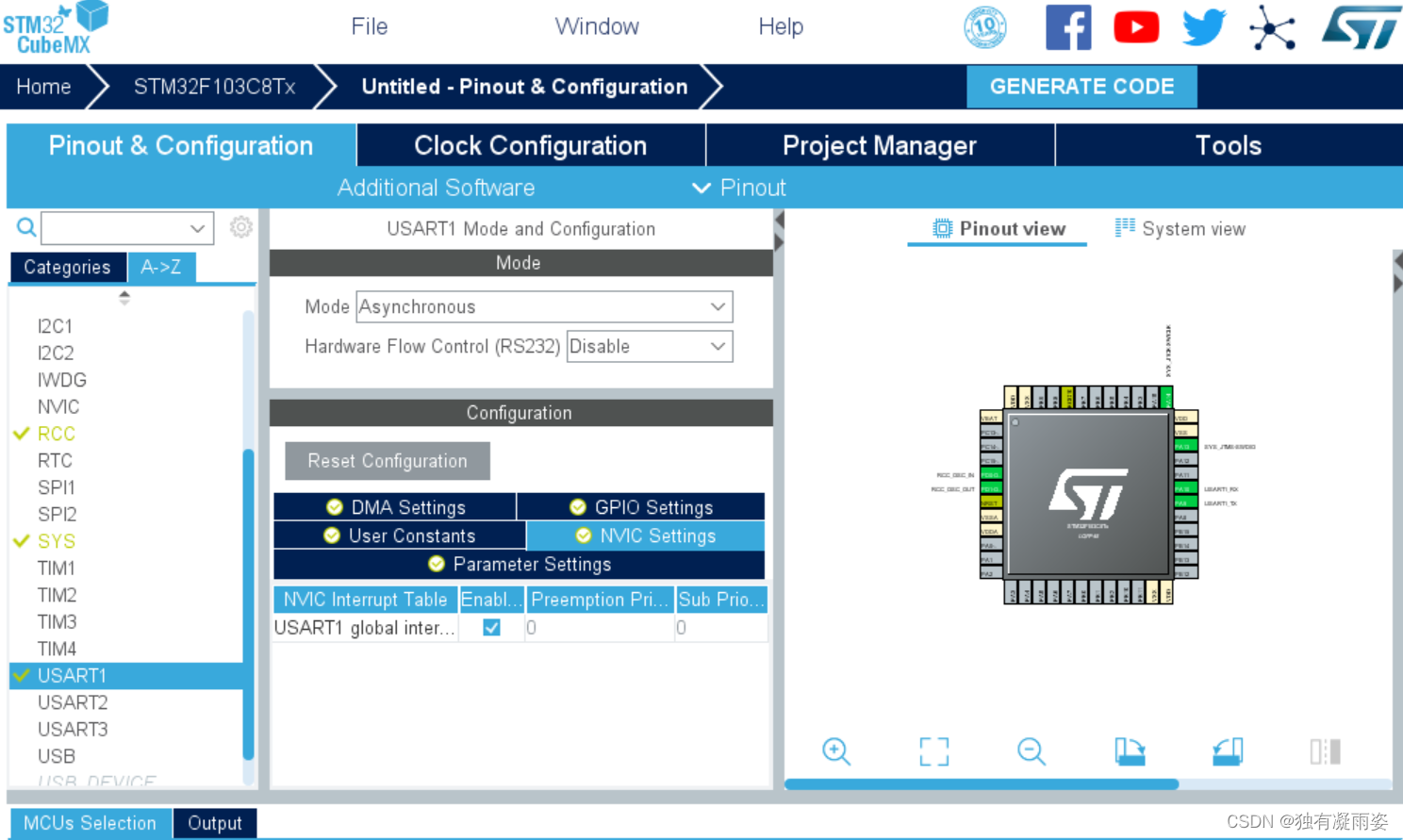Select the Pinout view tab
The image size is (1403, 840).
click(998, 228)
